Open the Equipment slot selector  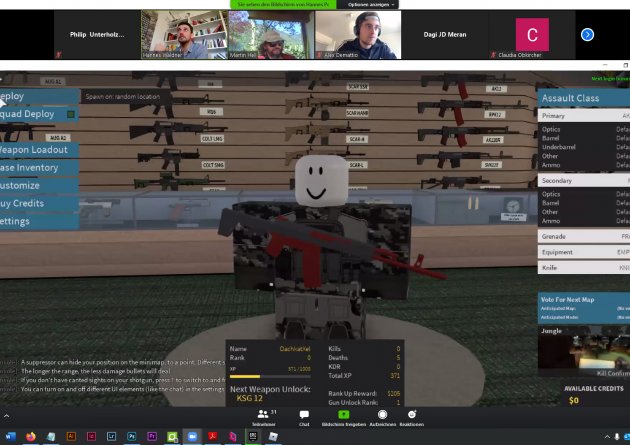584,252
